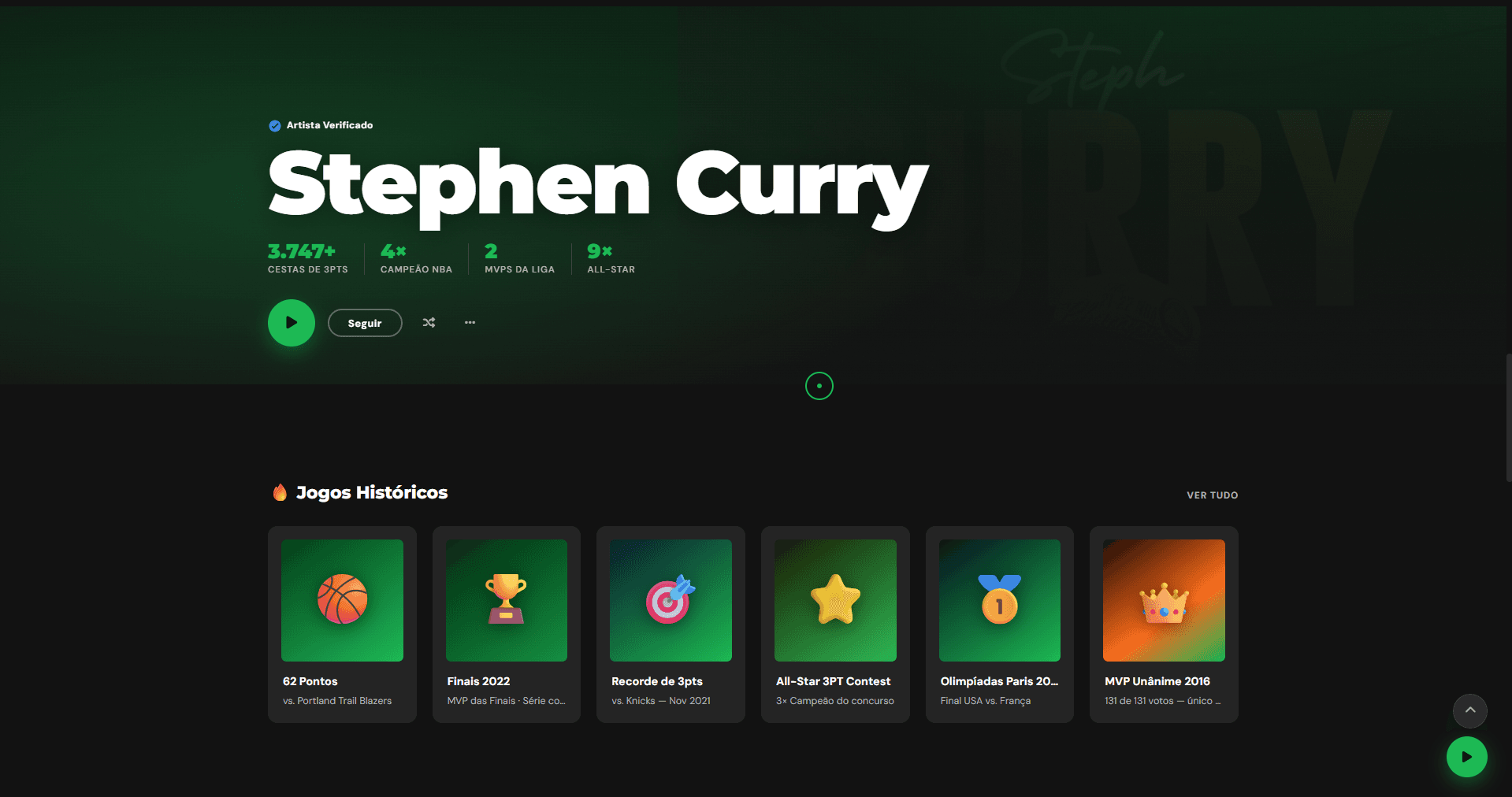The image size is (1512, 797).
Task: Click the page vertical scrollbar thumb
Action: coord(1509,417)
